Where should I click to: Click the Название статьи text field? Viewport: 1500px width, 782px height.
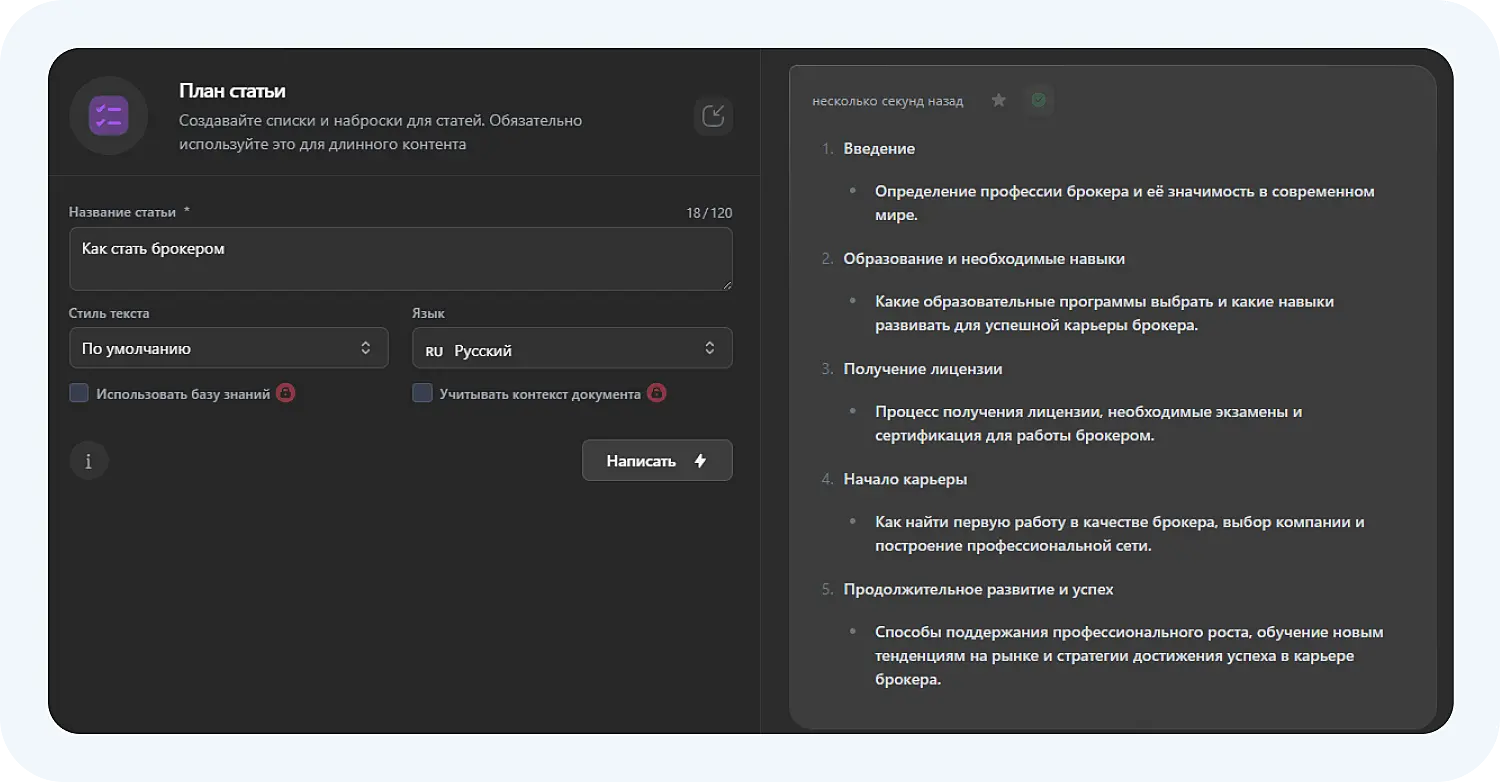pos(400,258)
